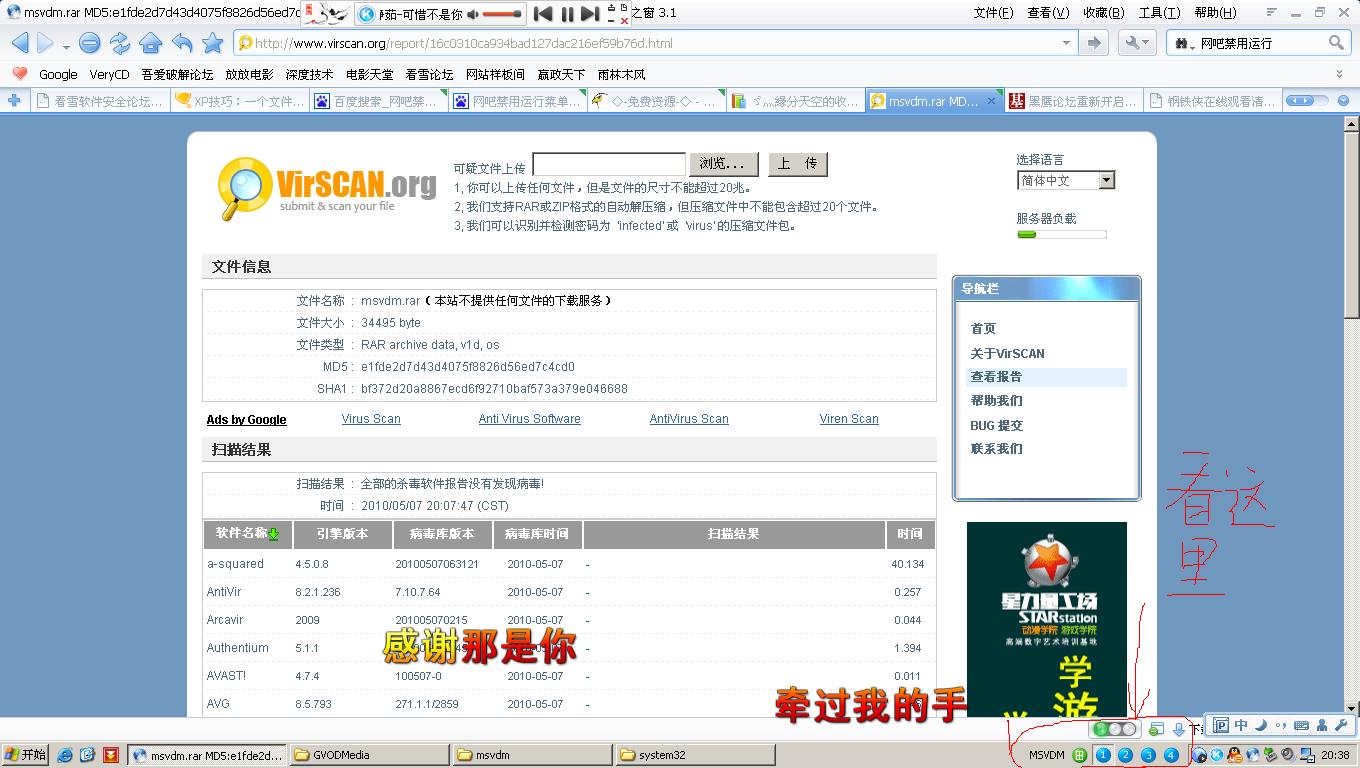This screenshot has width=1360, height=768.
Task: Open the Google bookmark
Action: click(x=58, y=74)
